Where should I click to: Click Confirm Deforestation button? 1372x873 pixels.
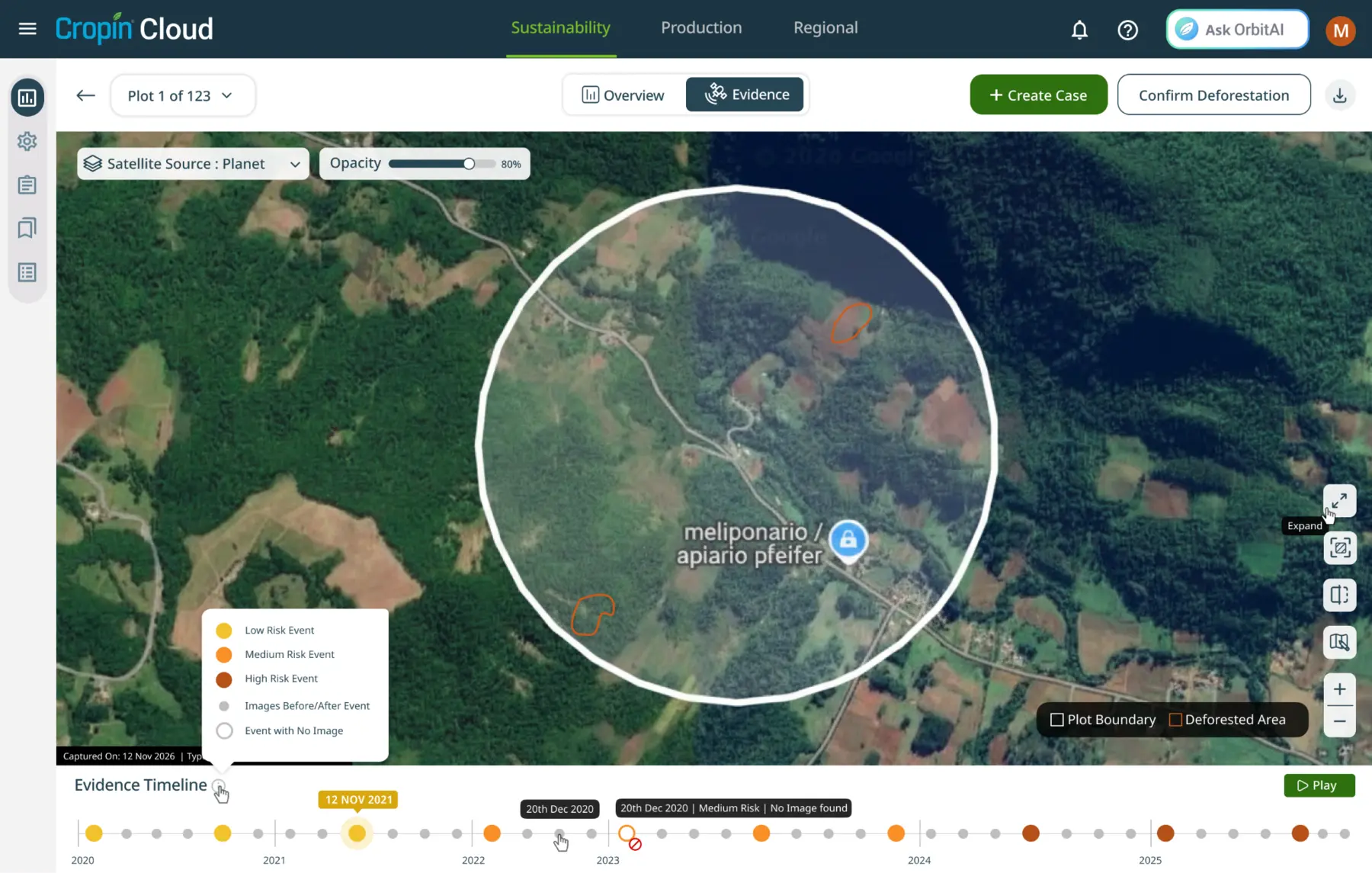[1213, 95]
